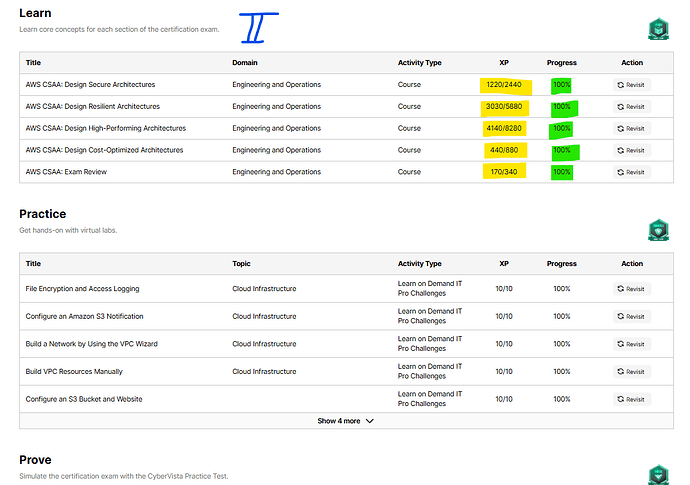Viewport: 690px width, 485px height.
Task: Click the XP column header in Practice table
Action: click(x=503, y=264)
